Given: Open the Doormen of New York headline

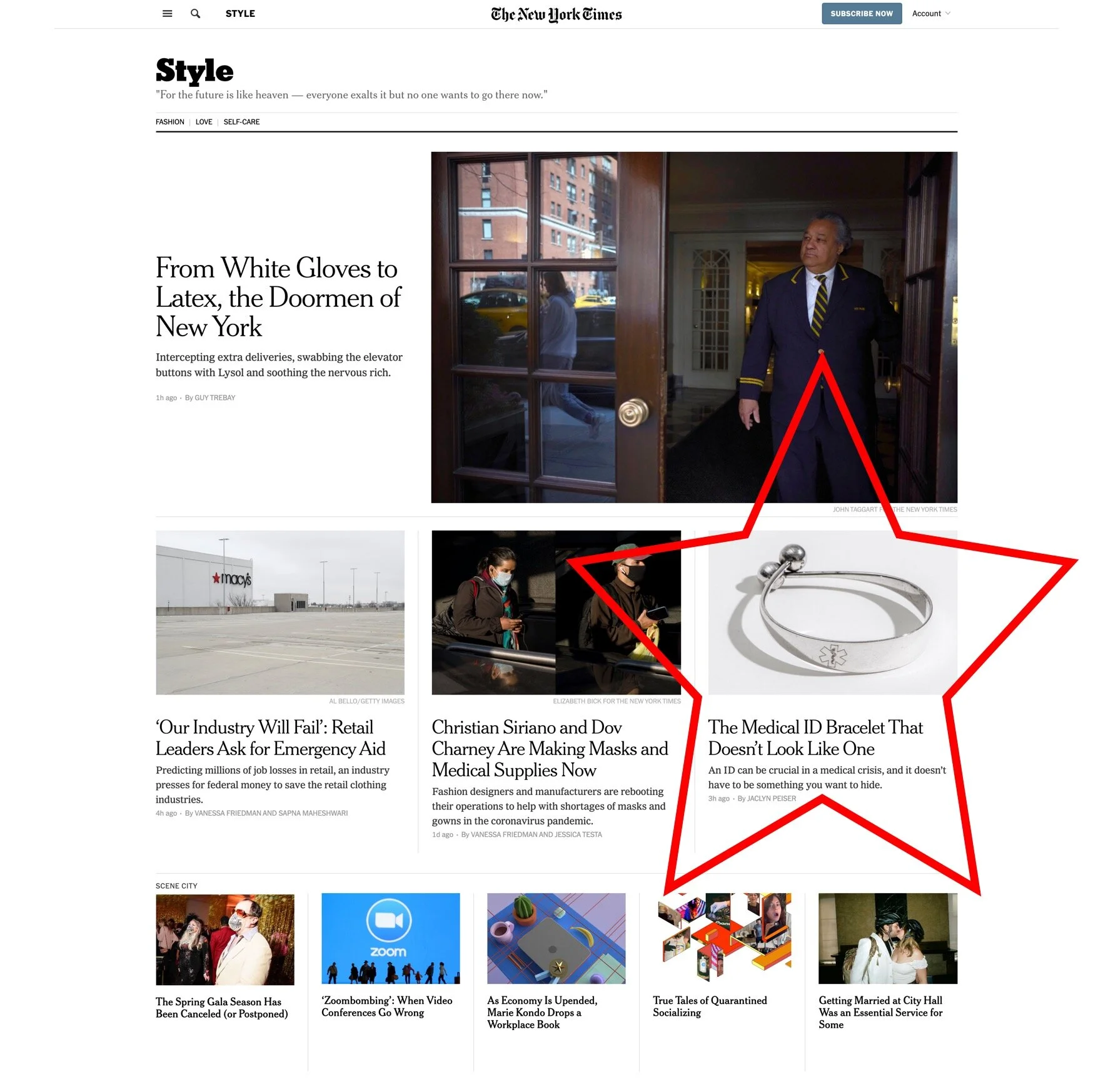Looking at the screenshot, I should pos(278,297).
